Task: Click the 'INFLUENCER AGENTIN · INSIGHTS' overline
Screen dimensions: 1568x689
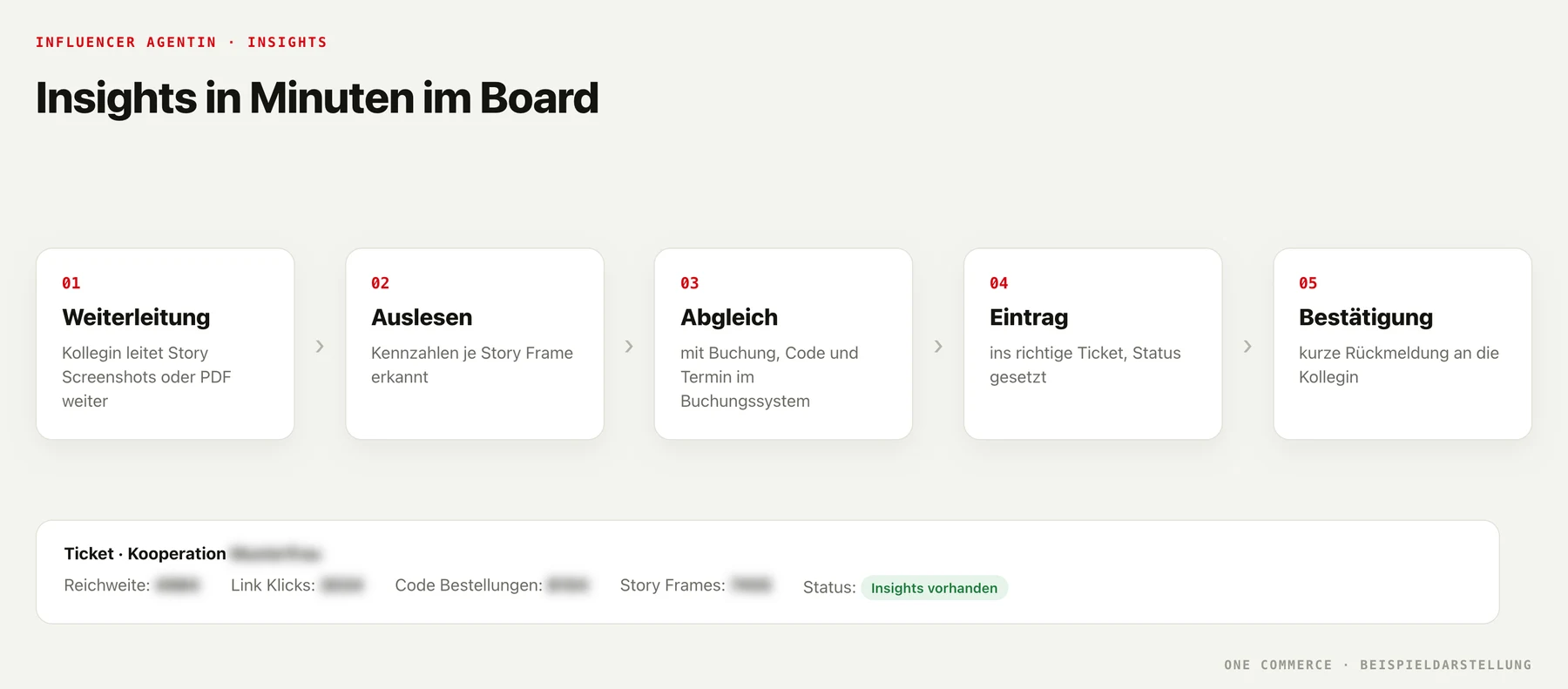Action: (181, 42)
